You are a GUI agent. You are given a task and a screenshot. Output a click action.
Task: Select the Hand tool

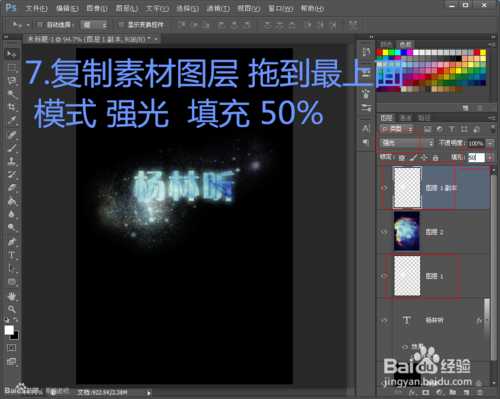click(12, 296)
